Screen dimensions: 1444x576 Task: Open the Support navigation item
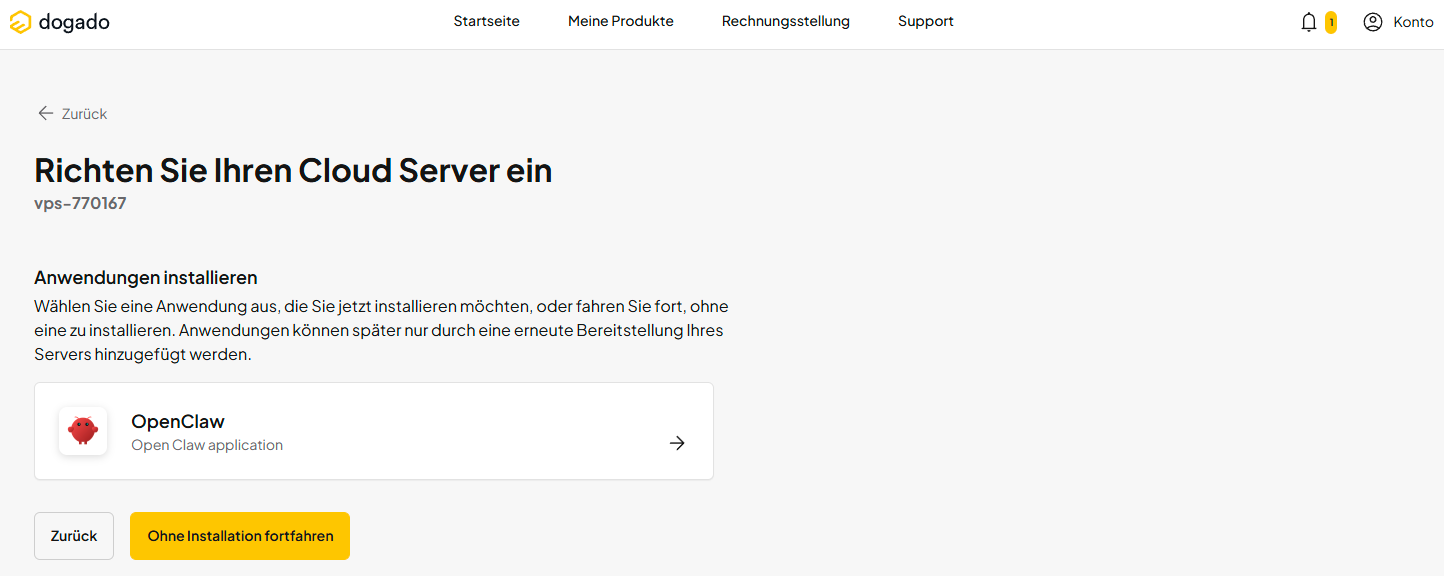point(926,21)
